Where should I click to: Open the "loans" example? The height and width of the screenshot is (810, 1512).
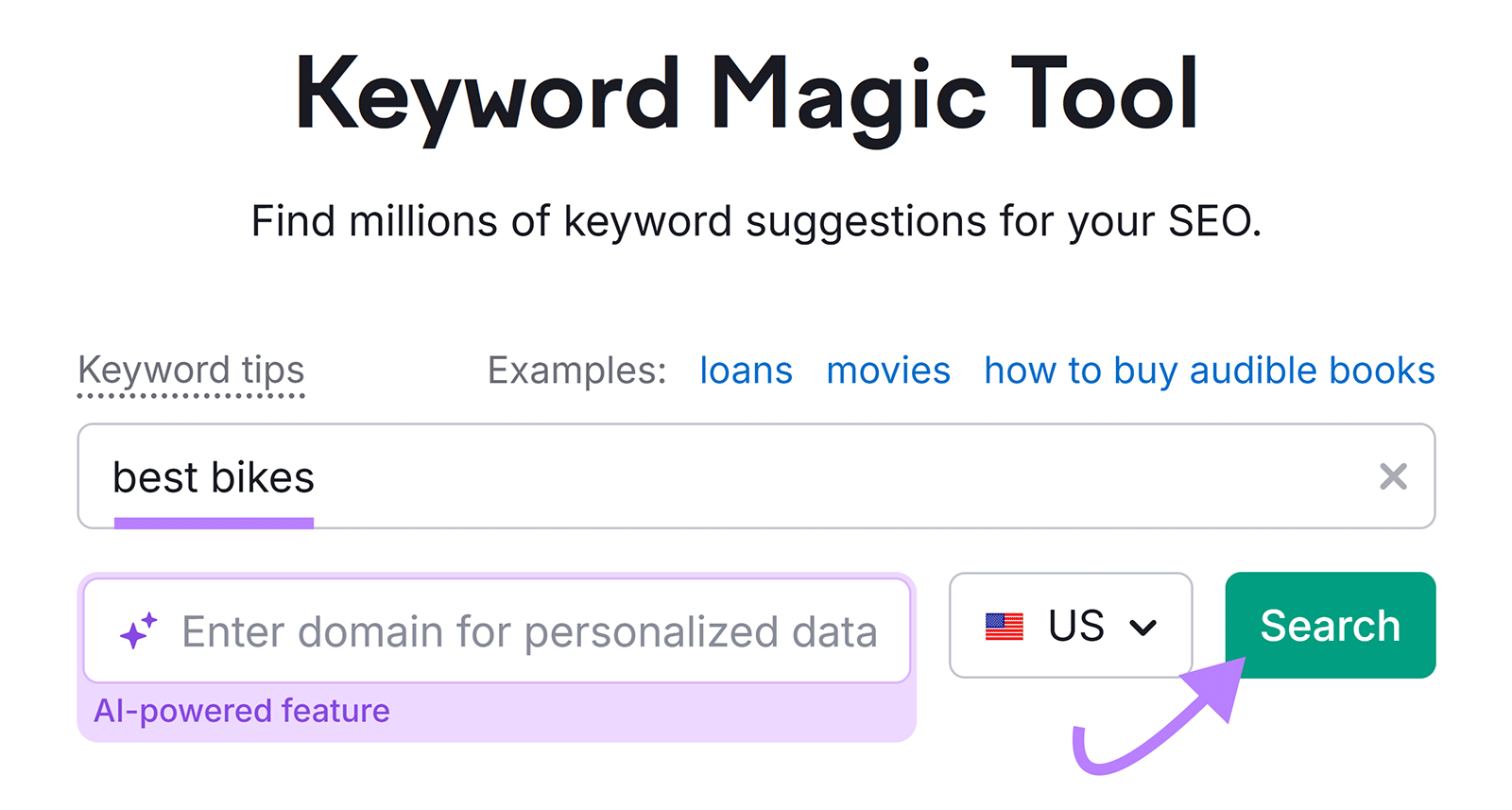tap(746, 371)
